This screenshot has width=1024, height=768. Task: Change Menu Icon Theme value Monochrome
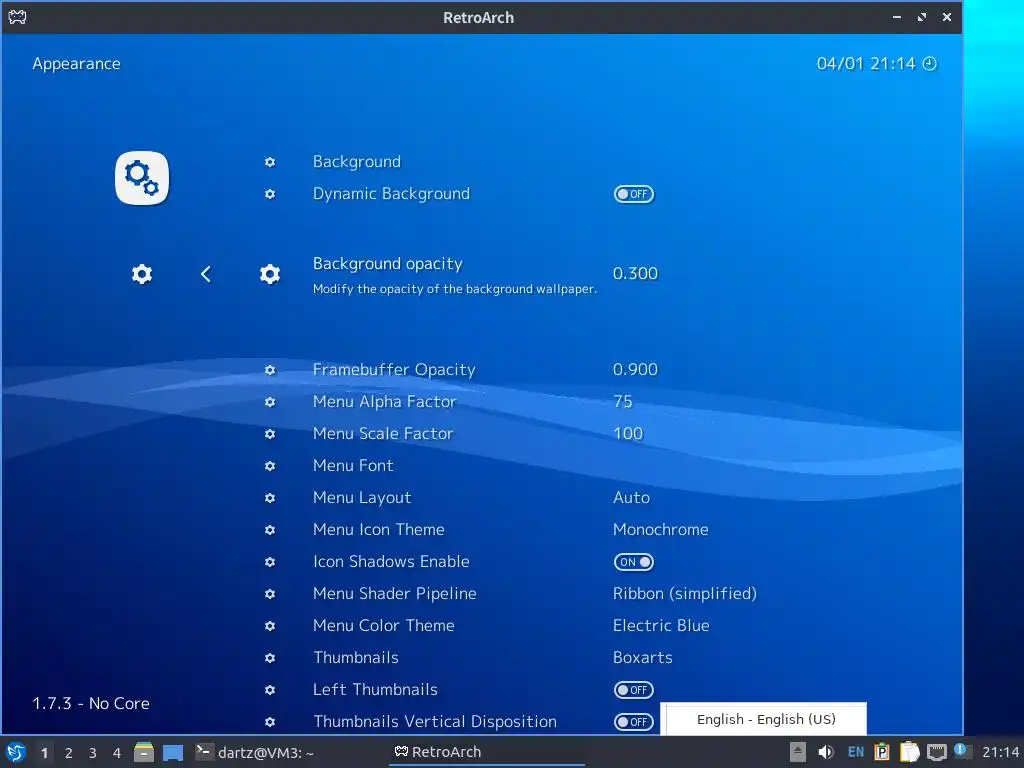(x=660, y=530)
